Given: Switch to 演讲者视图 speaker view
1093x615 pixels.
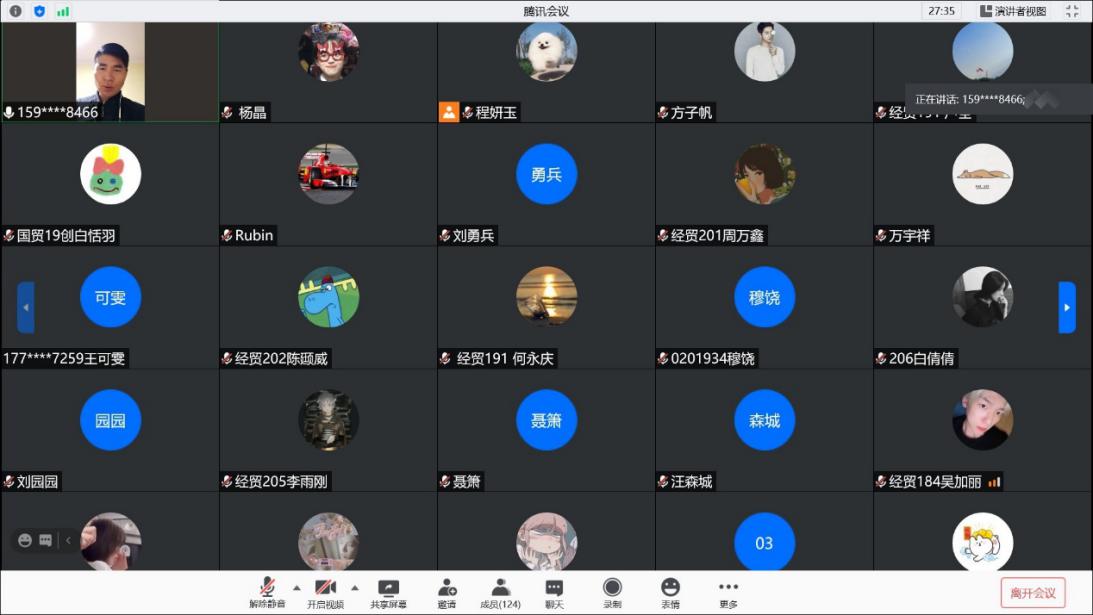Looking at the screenshot, I should [x=1013, y=11].
